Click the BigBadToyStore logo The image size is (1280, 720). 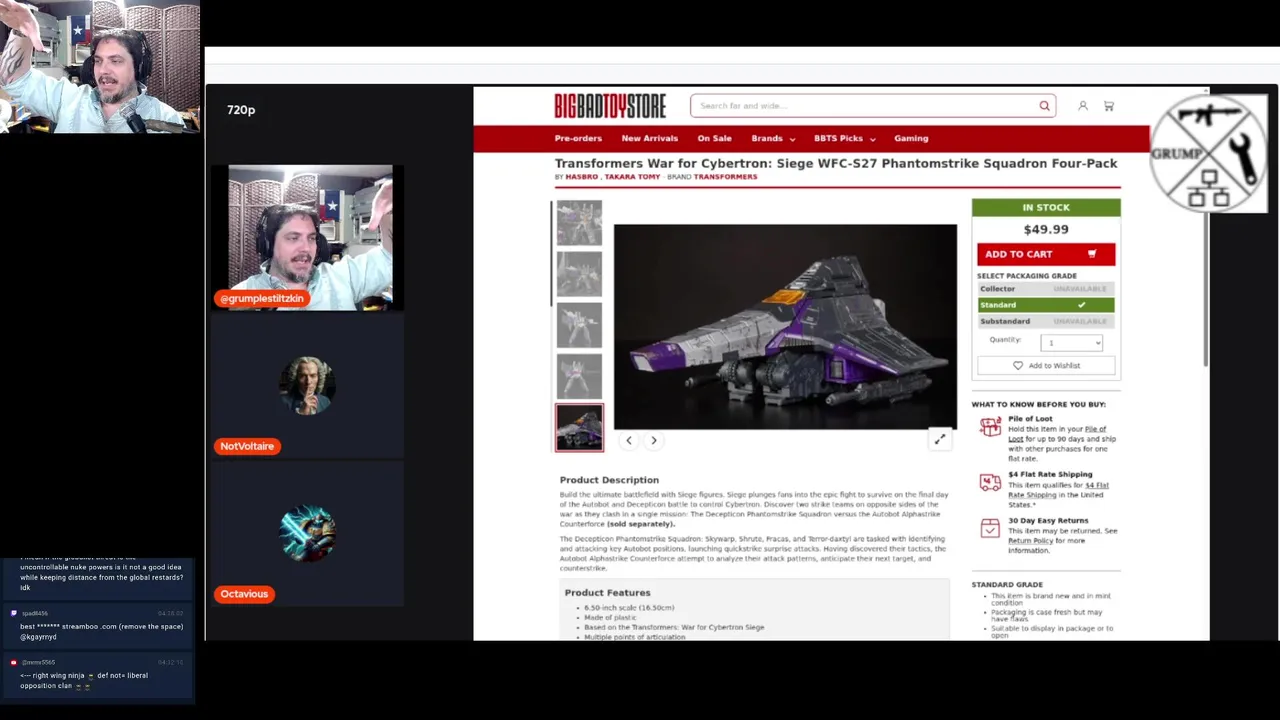[610, 105]
